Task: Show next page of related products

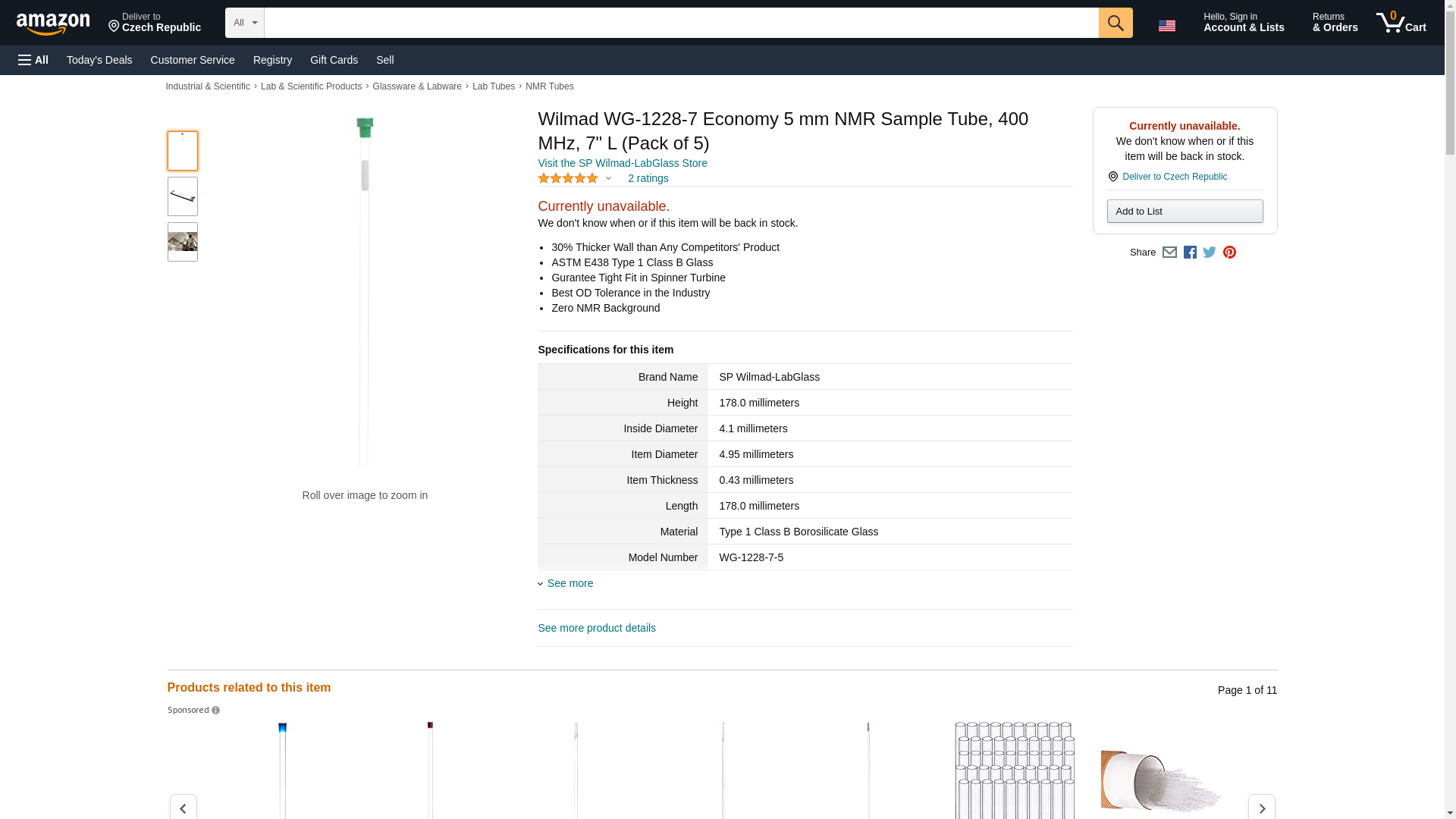Action: tap(1261, 808)
